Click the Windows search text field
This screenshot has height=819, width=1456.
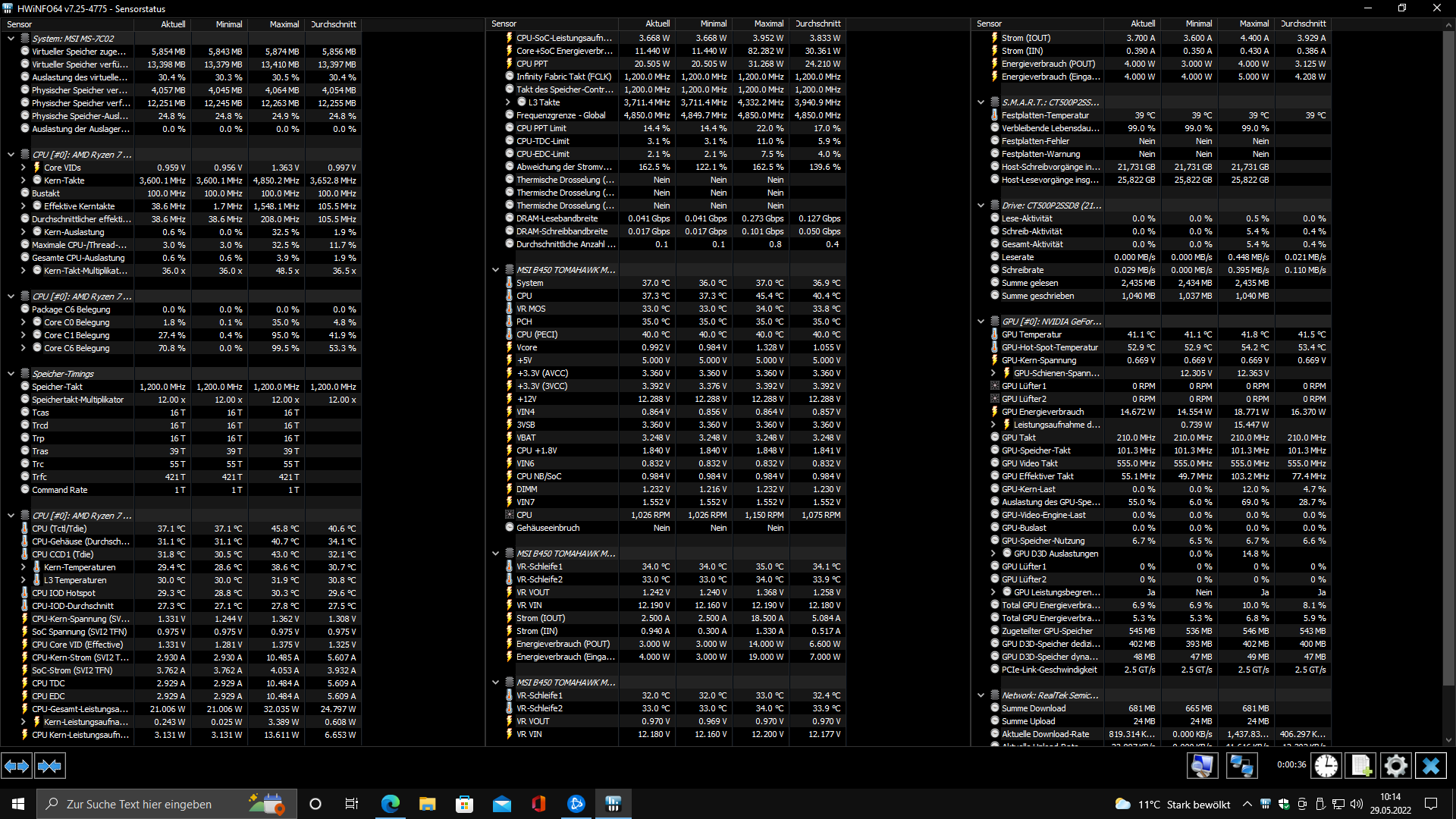[140, 804]
